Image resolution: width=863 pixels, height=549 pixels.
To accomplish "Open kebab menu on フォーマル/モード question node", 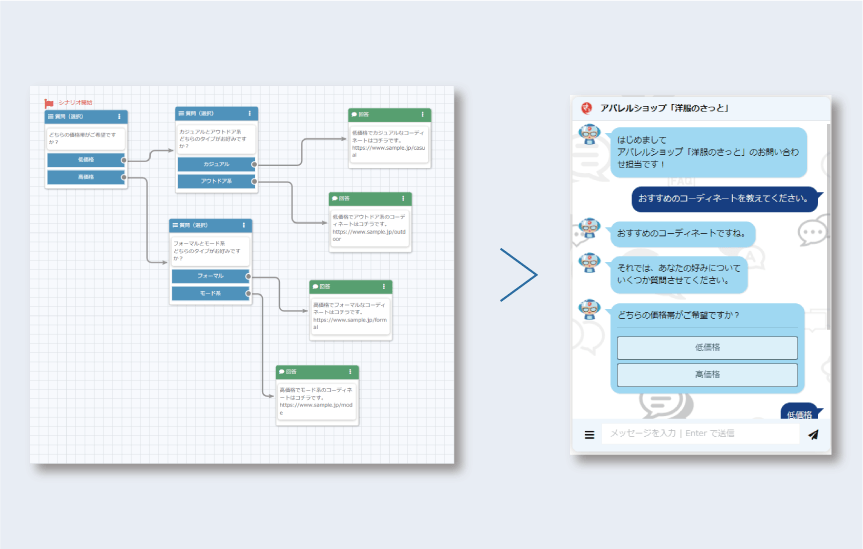I will [244, 225].
